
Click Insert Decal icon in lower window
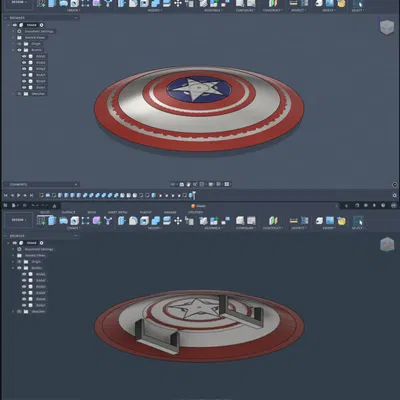pyautogui.click(x=330, y=221)
